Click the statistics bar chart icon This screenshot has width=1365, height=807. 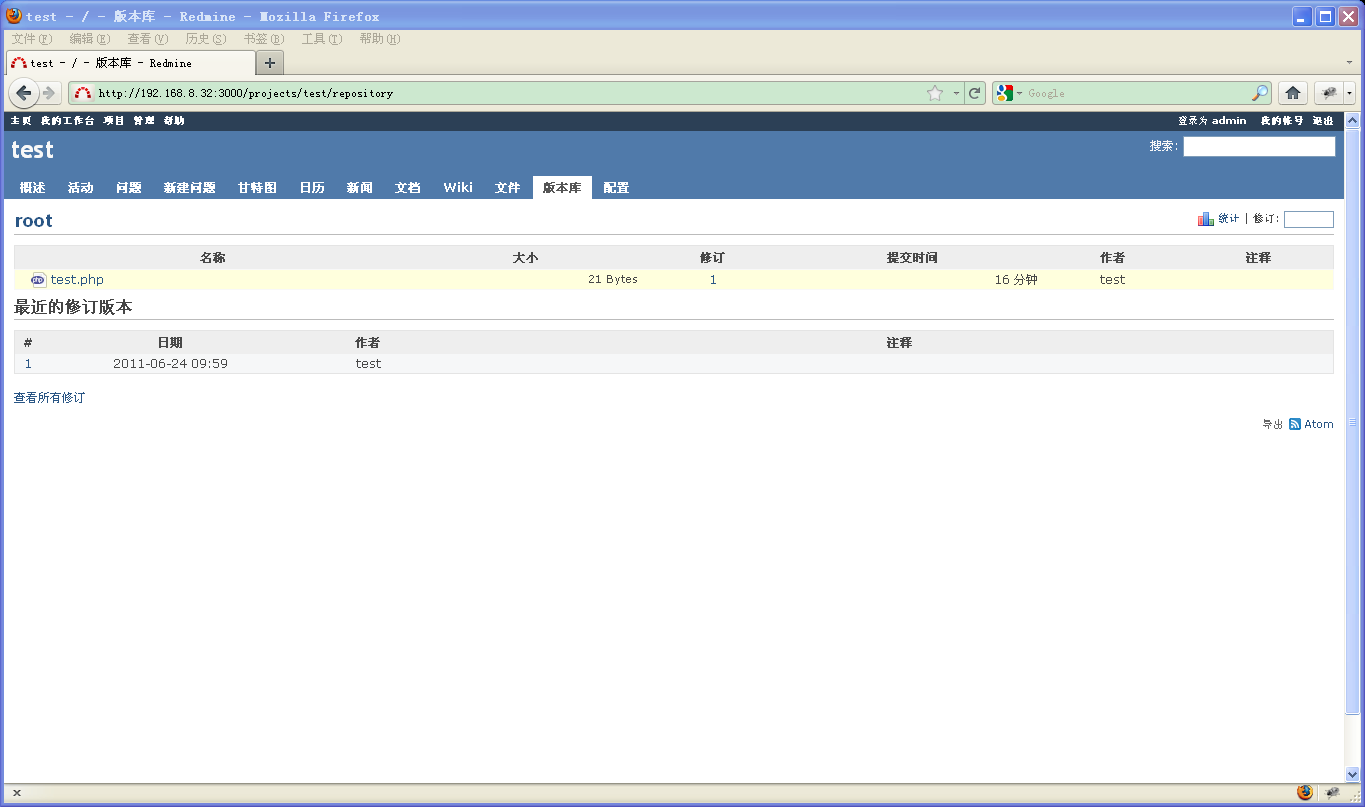tap(1206, 219)
